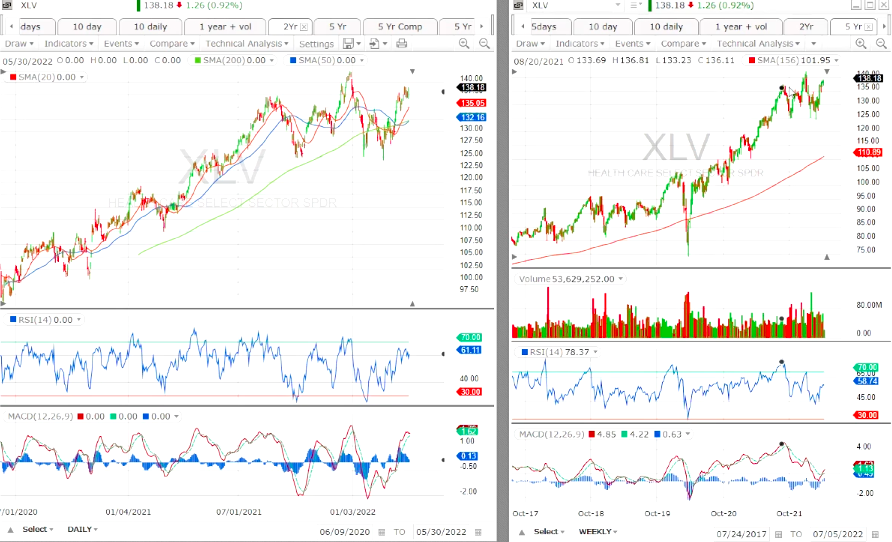892x542 pixels.
Task: Edit the 07/05/2022 end date field
Action: (837, 534)
